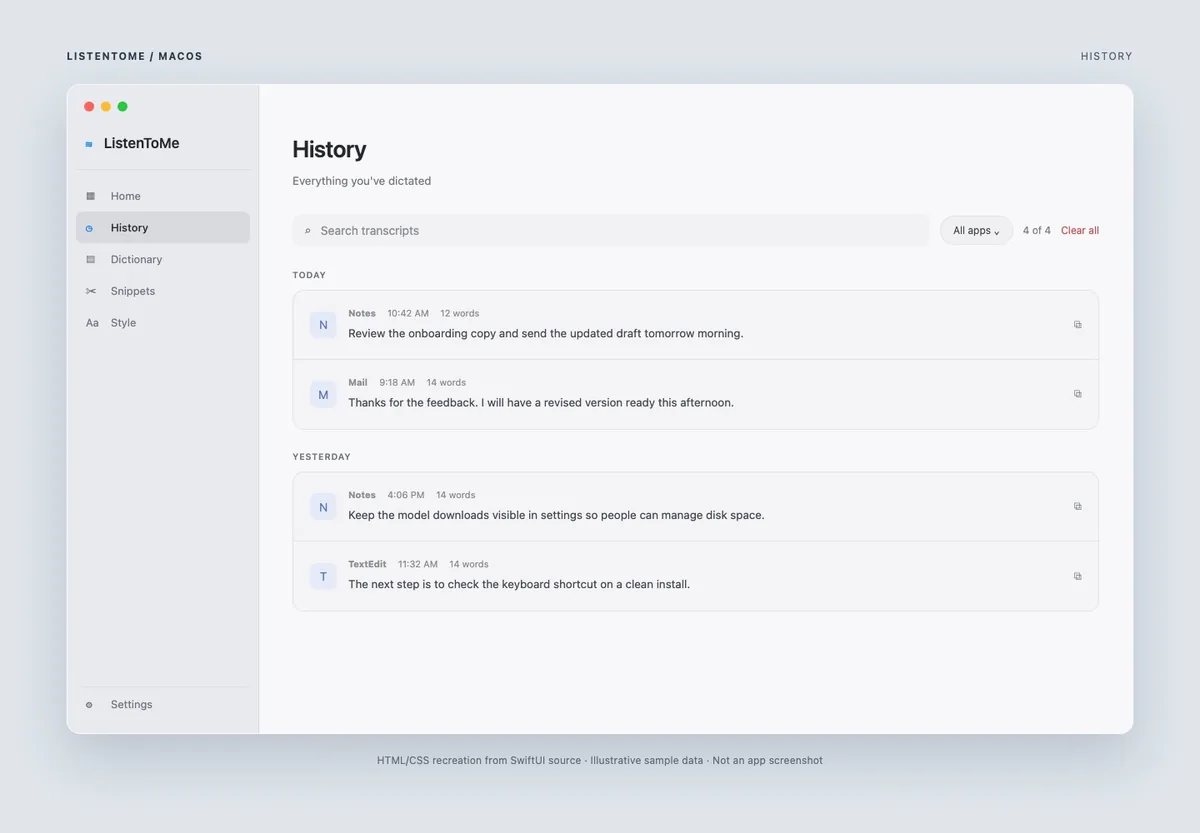The image size is (1200, 833).
Task: Click the 'YESTERDAY' section header
Action: [322, 457]
